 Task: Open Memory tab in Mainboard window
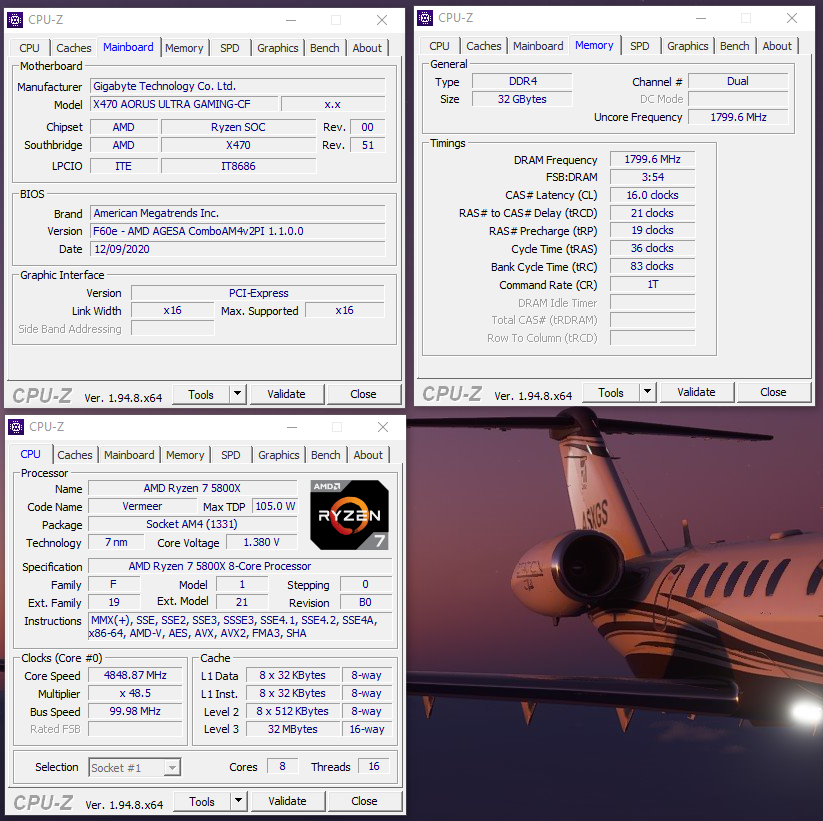click(x=184, y=48)
